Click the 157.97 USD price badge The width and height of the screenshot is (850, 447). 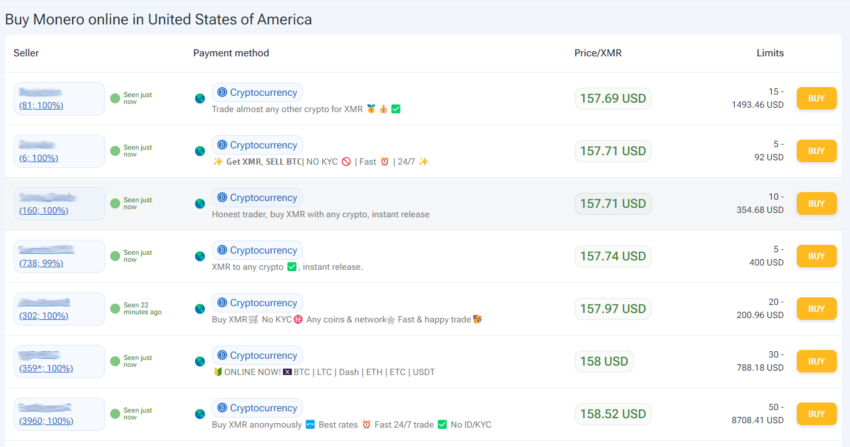(613, 309)
